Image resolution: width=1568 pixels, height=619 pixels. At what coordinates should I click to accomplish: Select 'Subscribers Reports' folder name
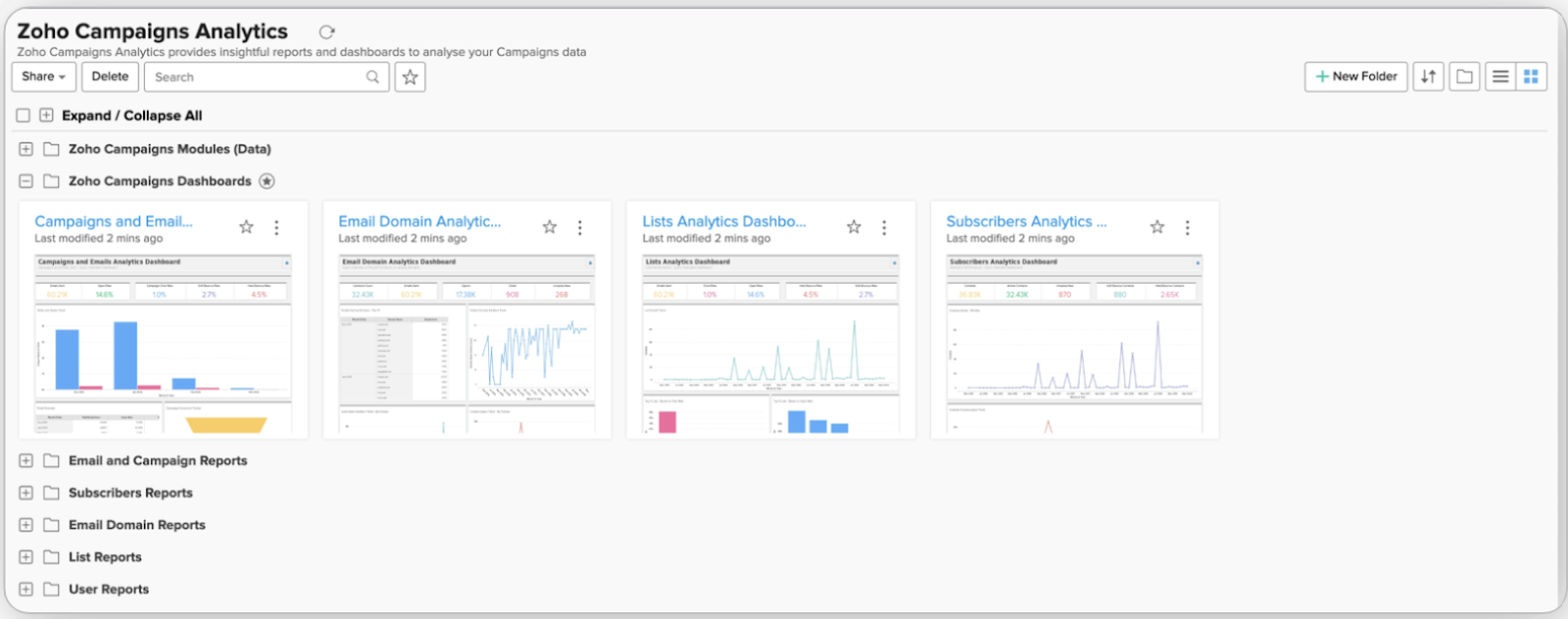pos(130,493)
